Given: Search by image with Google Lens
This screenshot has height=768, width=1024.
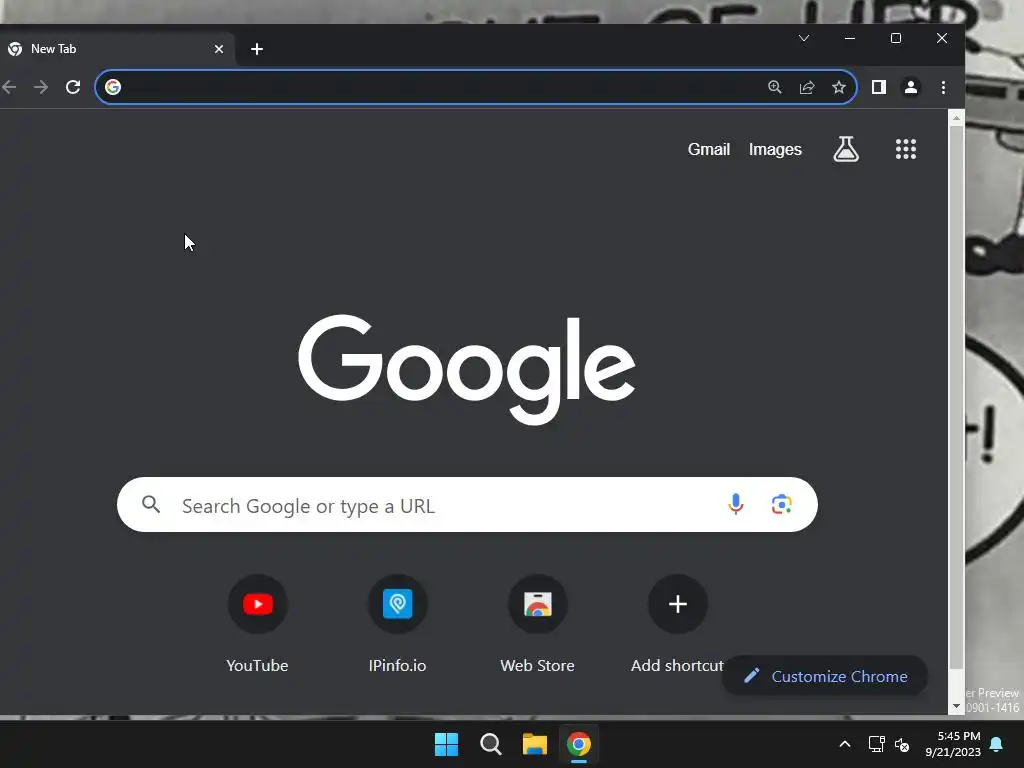Looking at the screenshot, I should (782, 504).
